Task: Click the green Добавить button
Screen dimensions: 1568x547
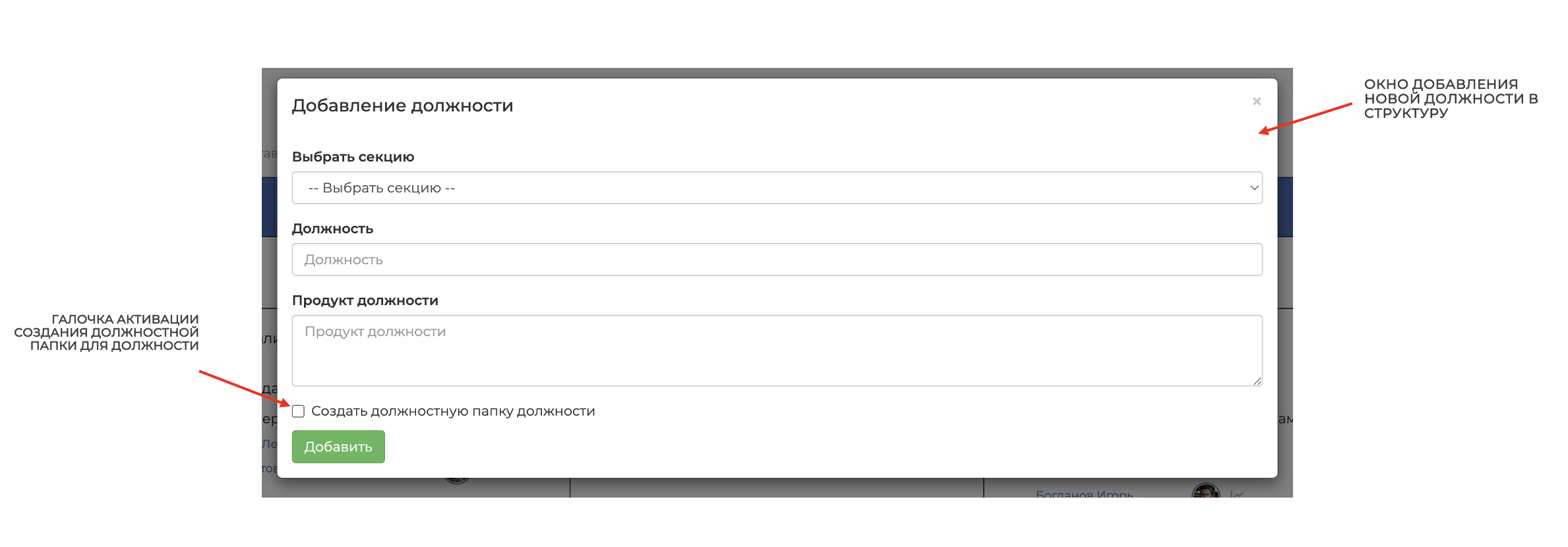Action: tap(338, 447)
